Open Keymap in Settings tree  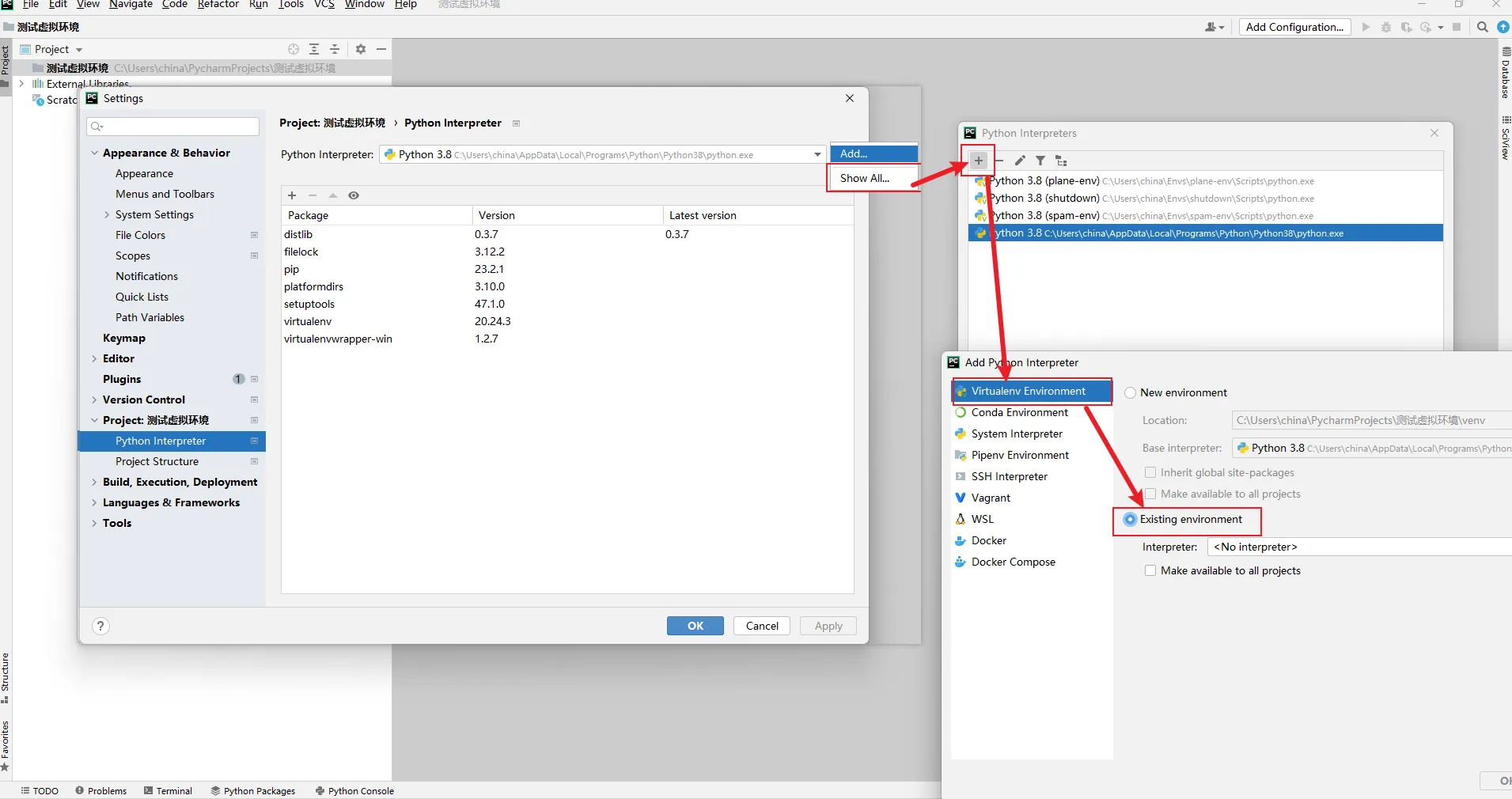click(x=124, y=338)
